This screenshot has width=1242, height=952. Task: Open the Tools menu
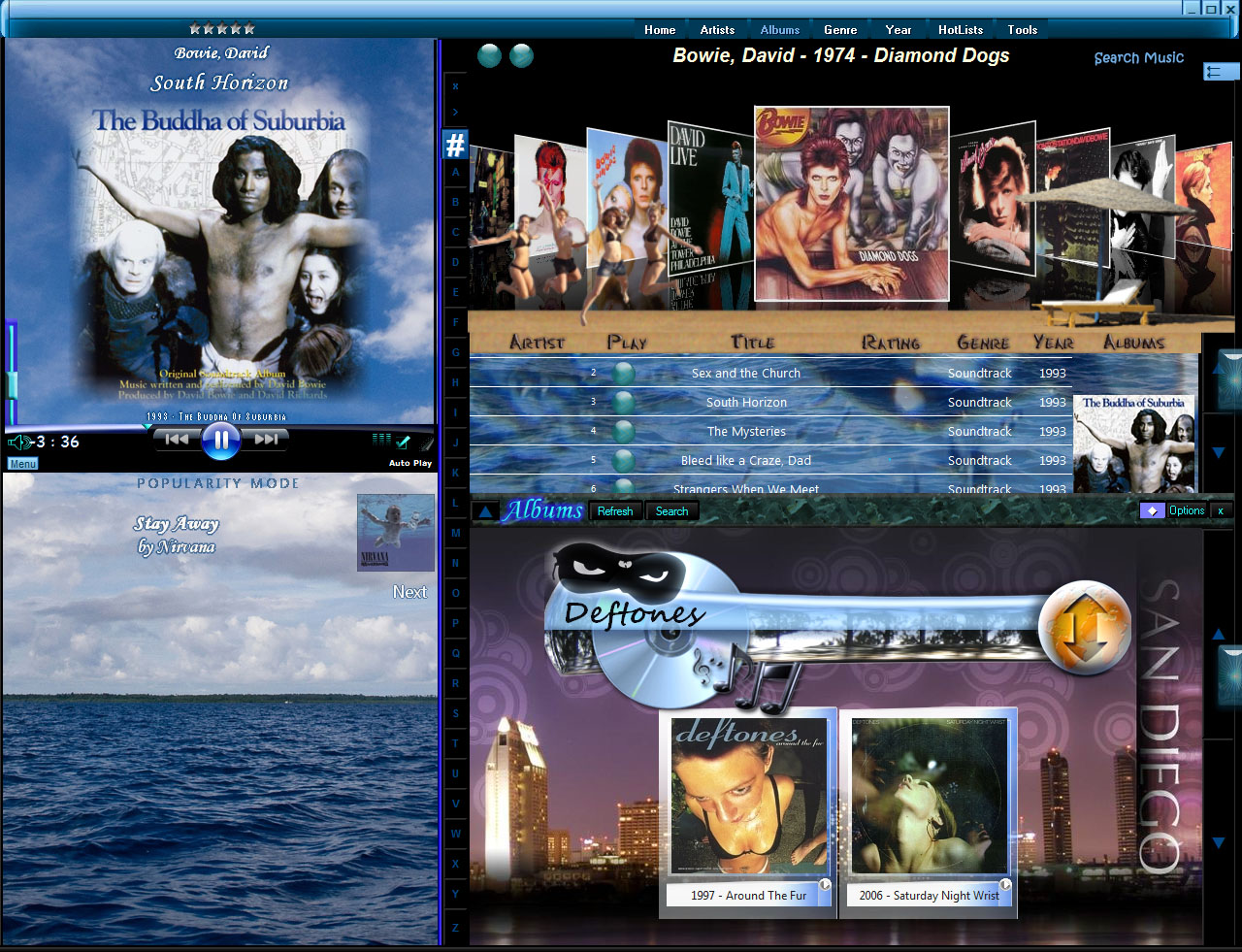coord(1022,30)
